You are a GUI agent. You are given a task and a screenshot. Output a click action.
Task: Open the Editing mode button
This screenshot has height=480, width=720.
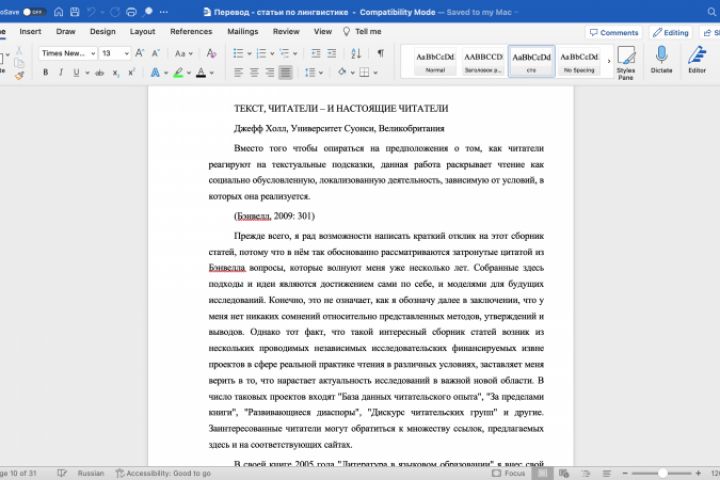[x=671, y=33]
